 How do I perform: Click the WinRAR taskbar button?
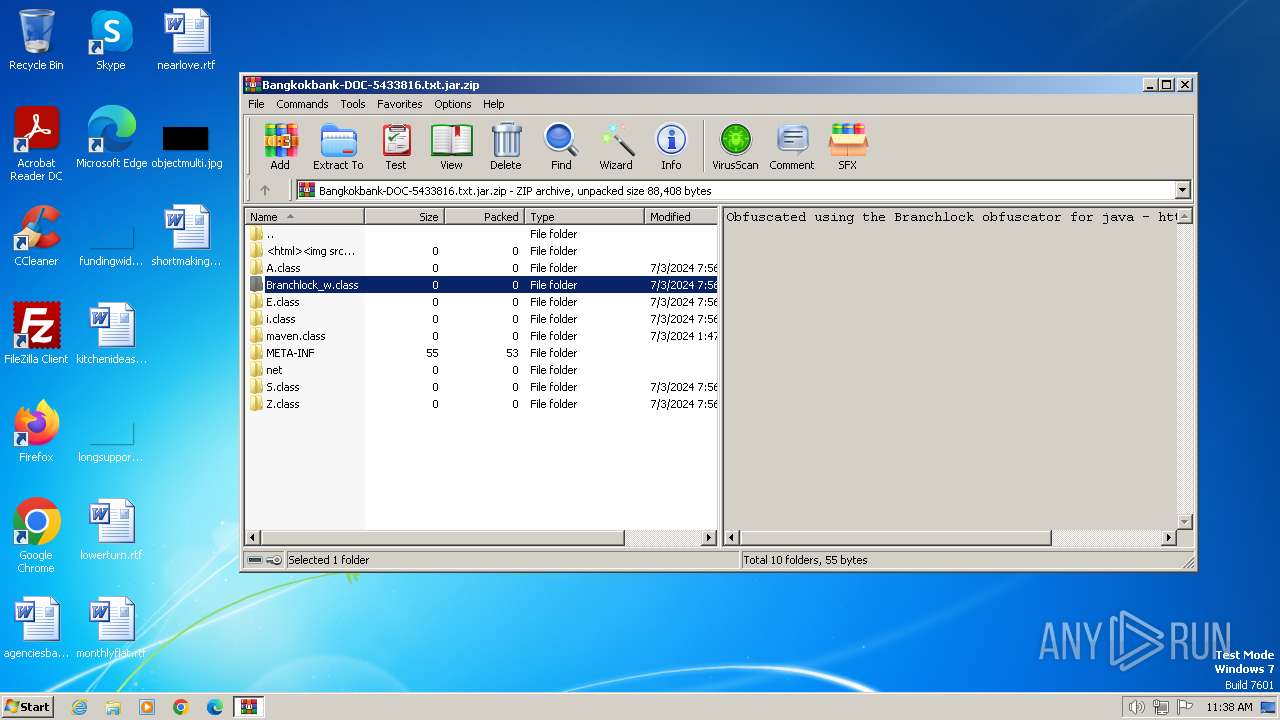(248, 707)
